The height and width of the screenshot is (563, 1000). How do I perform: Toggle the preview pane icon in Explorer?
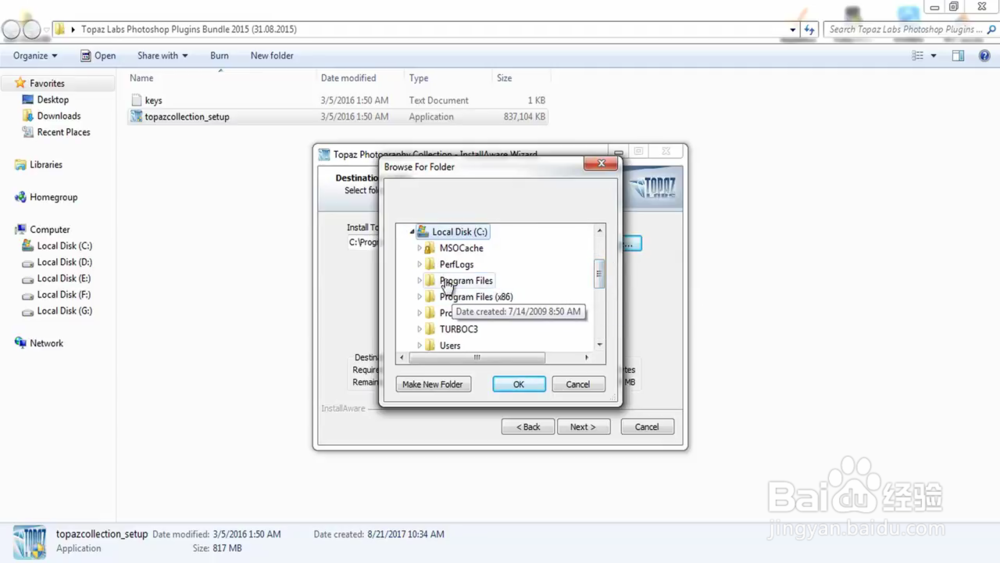click(x=958, y=55)
